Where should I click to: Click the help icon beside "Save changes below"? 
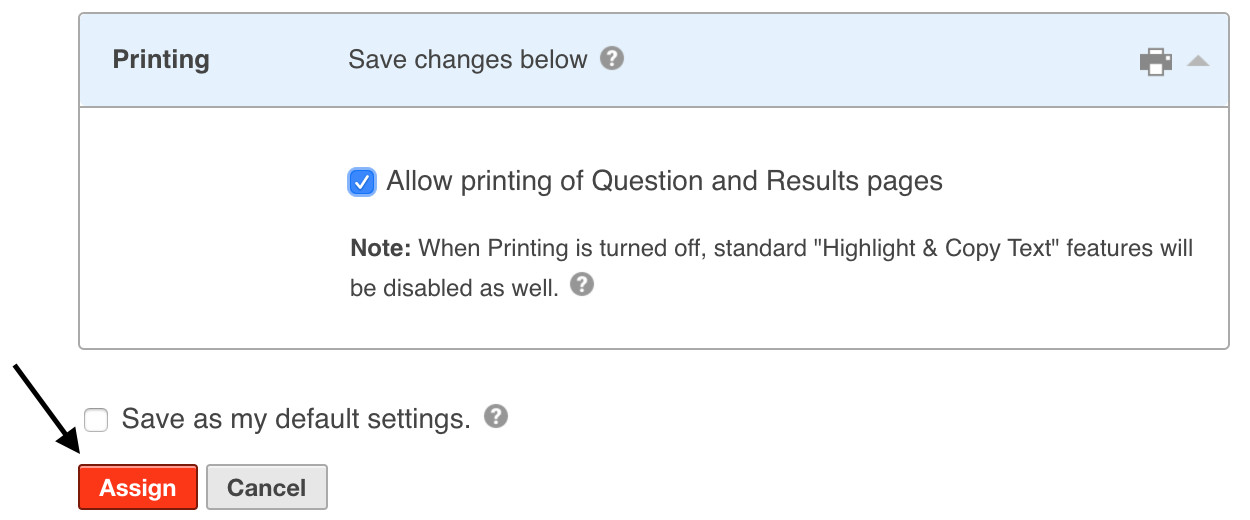[x=612, y=59]
